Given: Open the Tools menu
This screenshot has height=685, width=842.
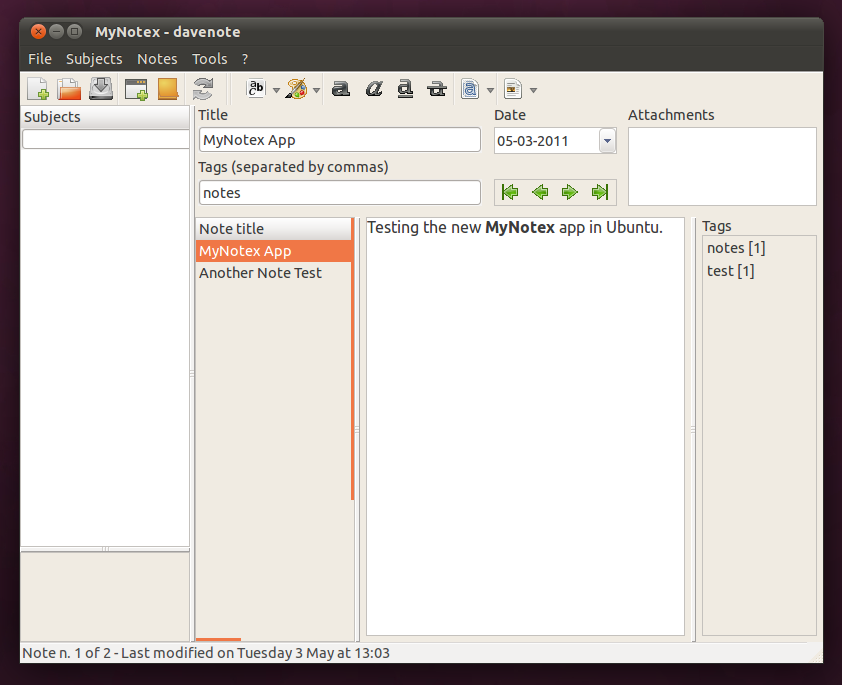Looking at the screenshot, I should pos(209,59).
